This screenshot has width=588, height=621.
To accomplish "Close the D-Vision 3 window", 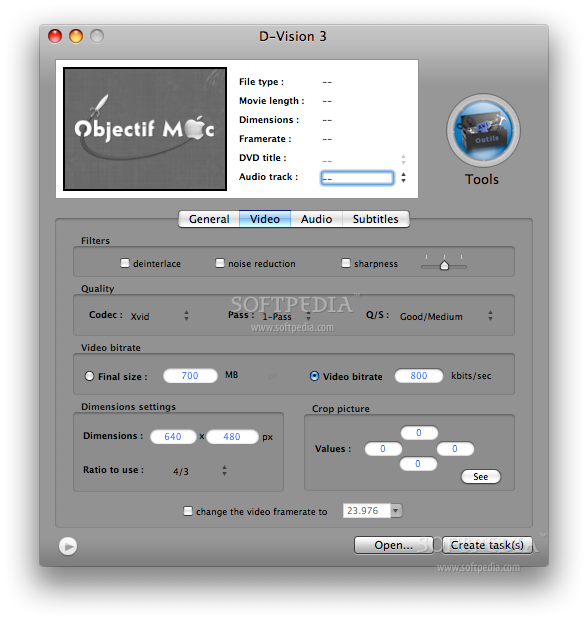I will (55, 36).
